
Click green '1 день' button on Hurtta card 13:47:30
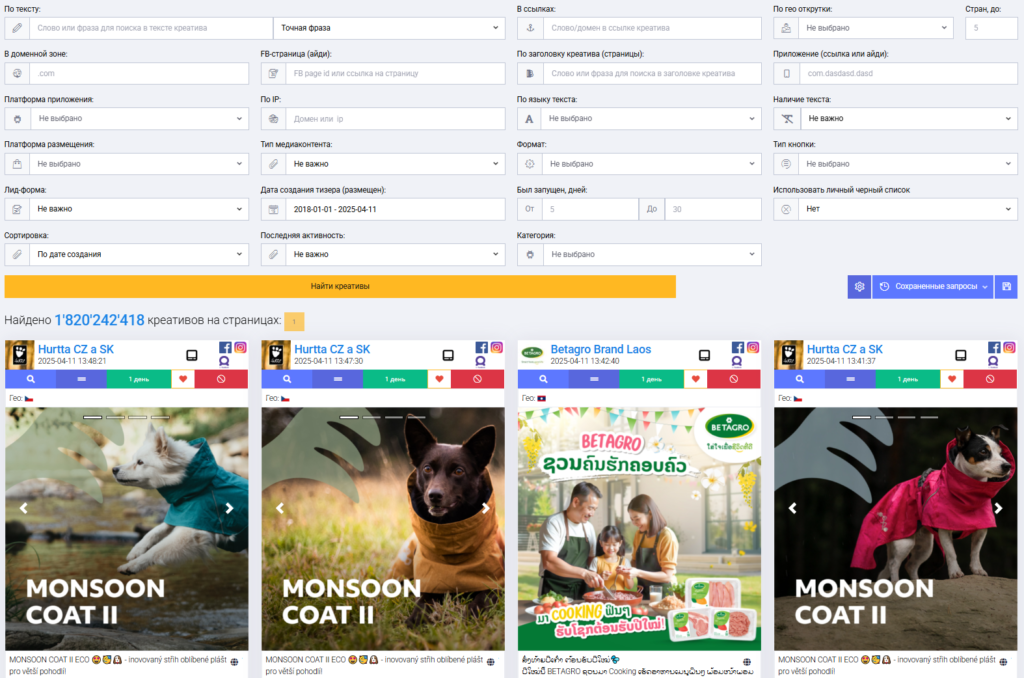(x=395, y=379)
